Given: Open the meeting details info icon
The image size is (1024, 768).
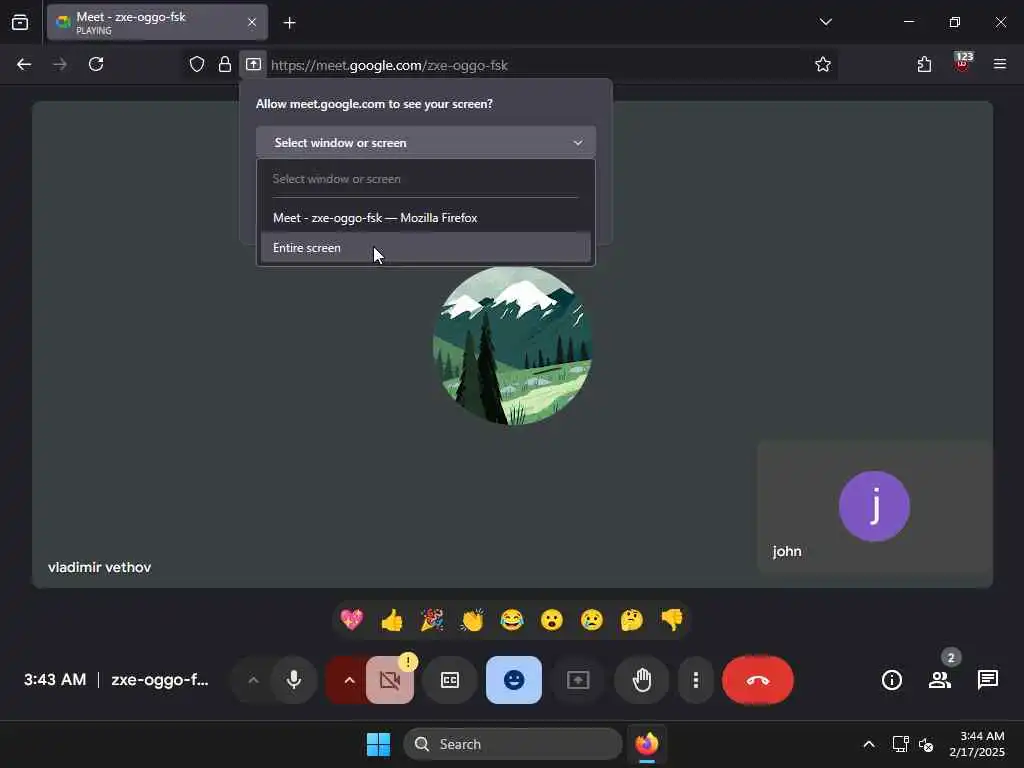Looking at the screenshot, I should coord(891,680).
